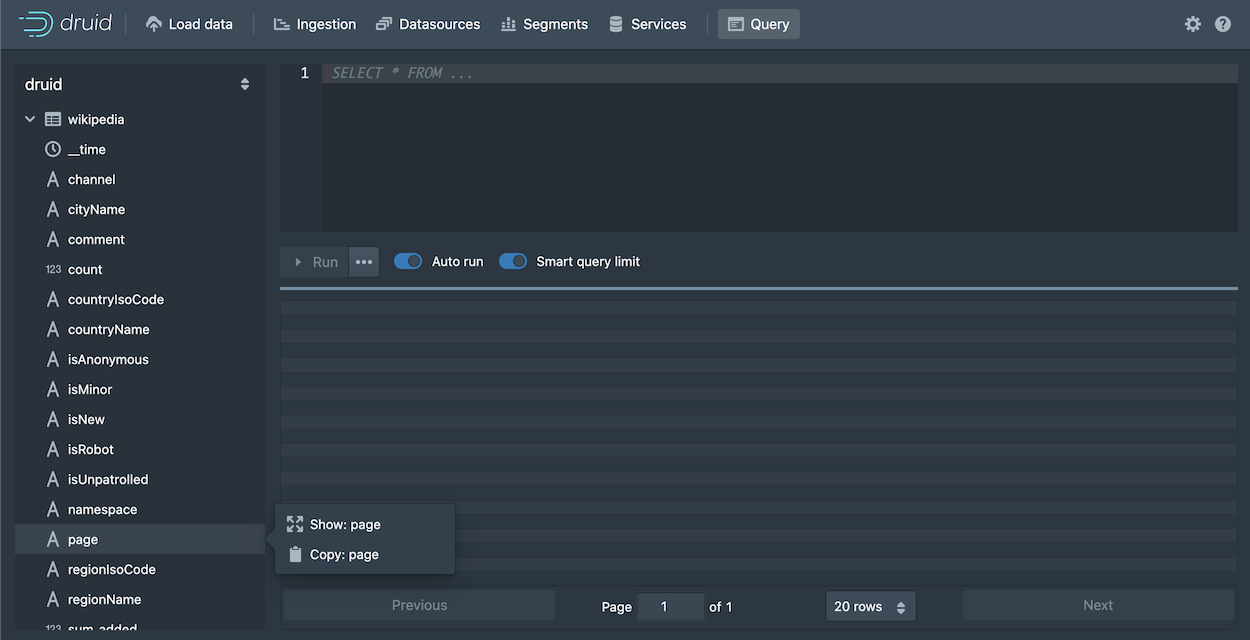The image size is (1250, 640).
Task: Choose Show: page from popup menu
Action: (365, 524)
